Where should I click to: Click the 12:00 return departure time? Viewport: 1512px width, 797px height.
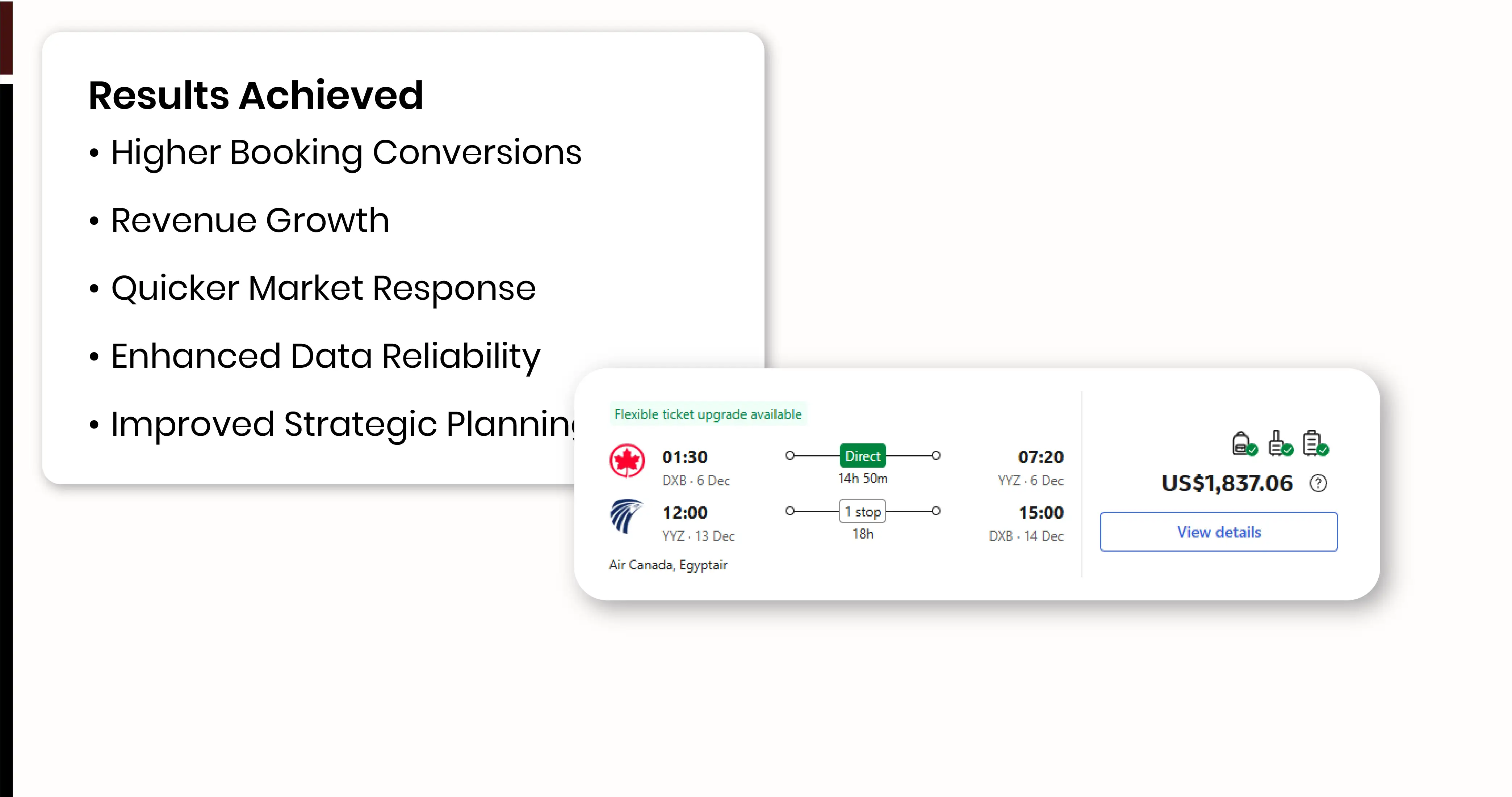pyautogui.click(x=684, y=513)
